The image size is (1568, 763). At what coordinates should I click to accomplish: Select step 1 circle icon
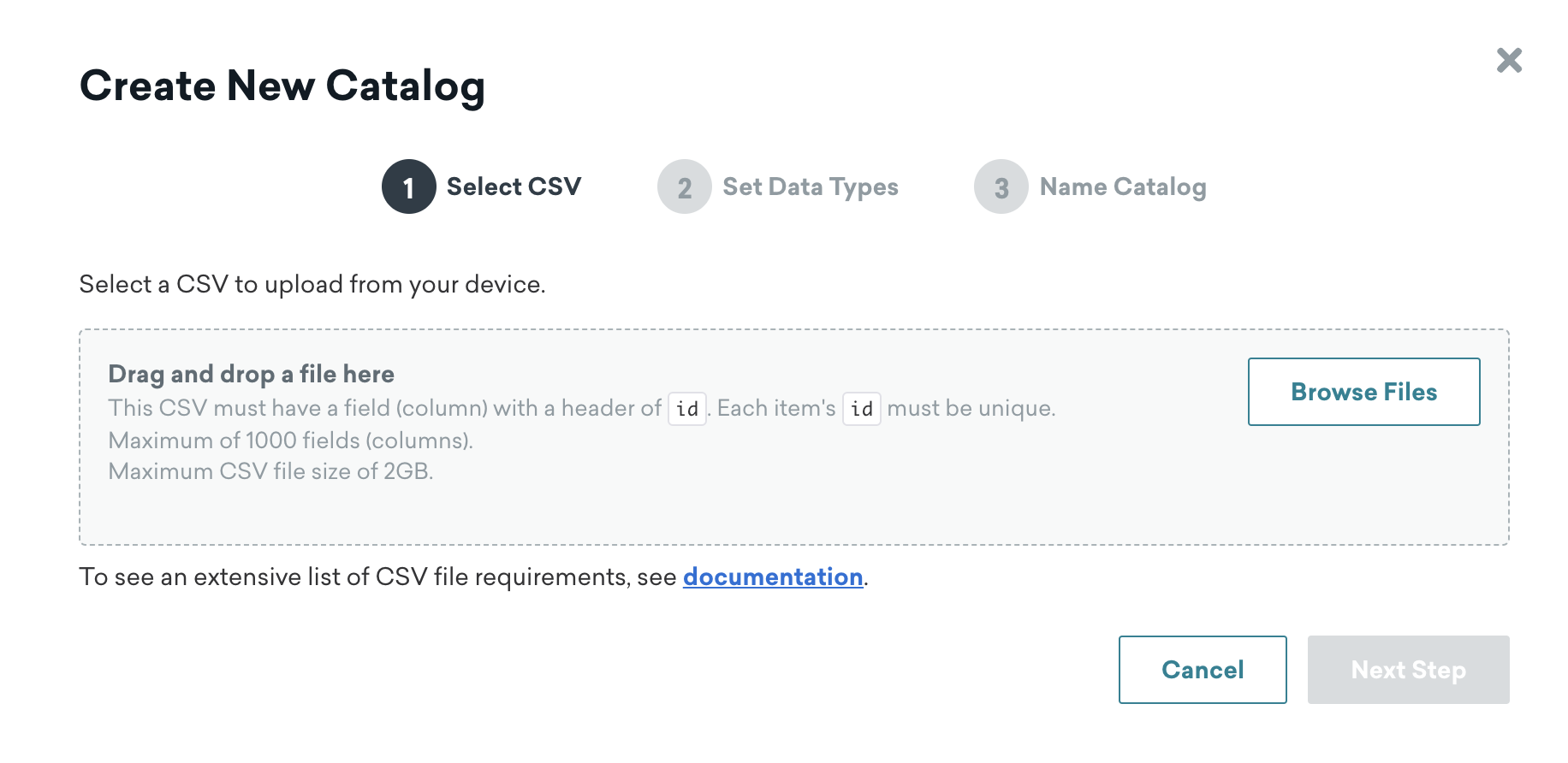[409, 186]
